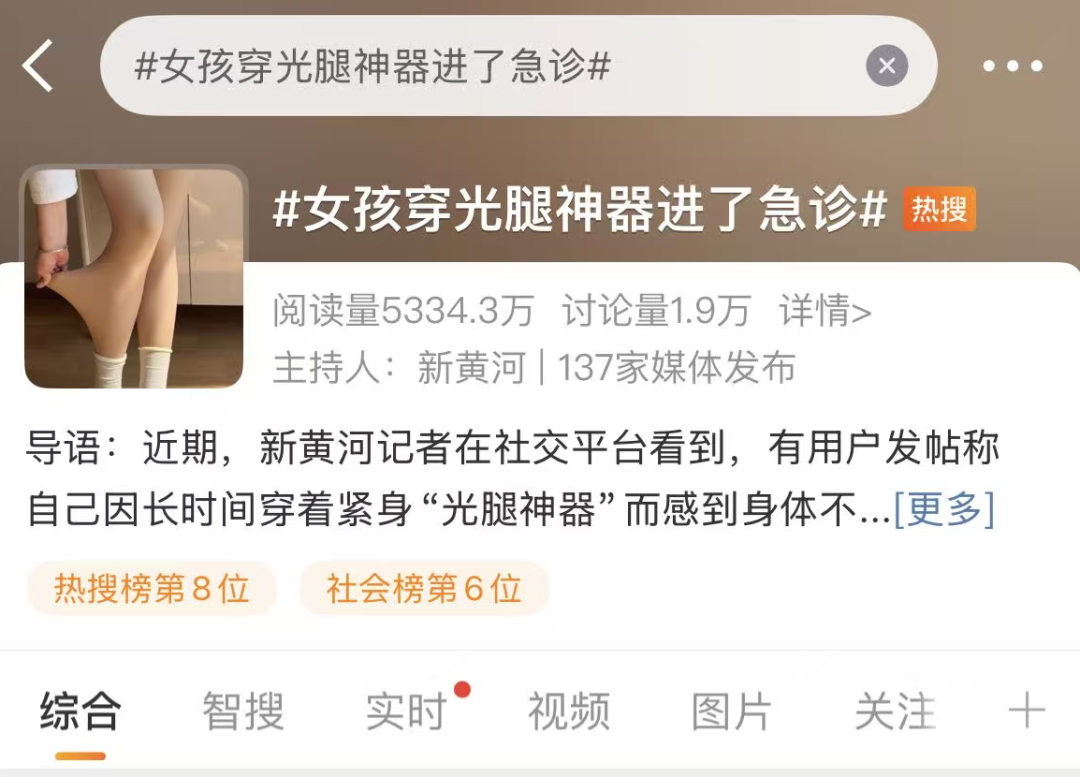The height and width of the screenshot is (777, 1080).
Task: Add more tabs with the plus icon
Action: click(1026, 711)
